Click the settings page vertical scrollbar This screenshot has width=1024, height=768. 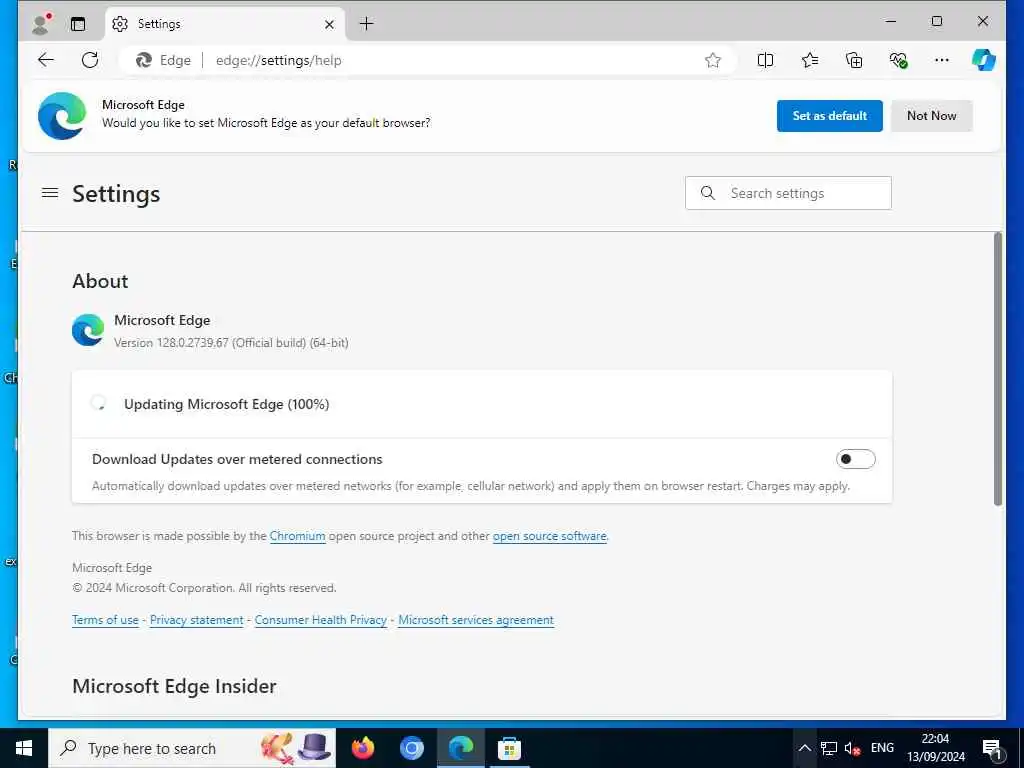(x=997, y=369)
